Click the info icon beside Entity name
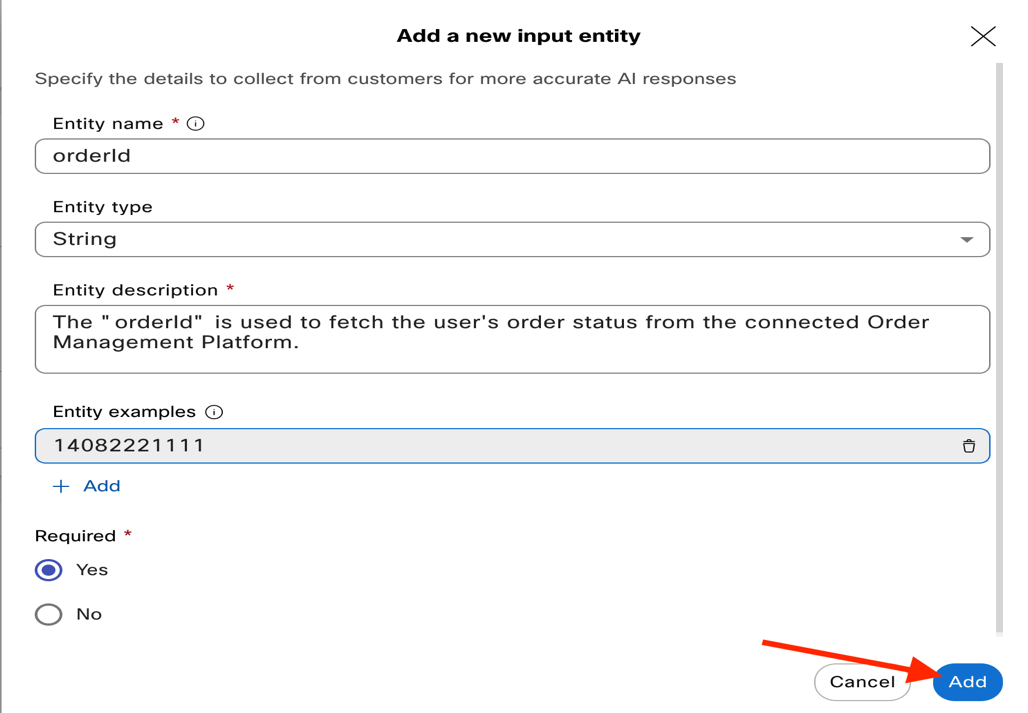1028x713 pixels. point(196,124)
